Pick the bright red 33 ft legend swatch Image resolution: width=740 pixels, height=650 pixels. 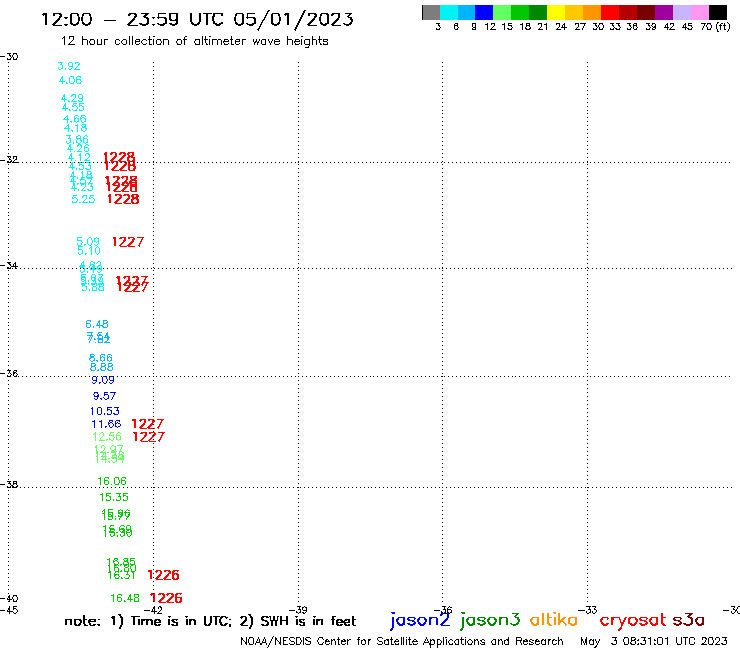(x=610, y=12)
